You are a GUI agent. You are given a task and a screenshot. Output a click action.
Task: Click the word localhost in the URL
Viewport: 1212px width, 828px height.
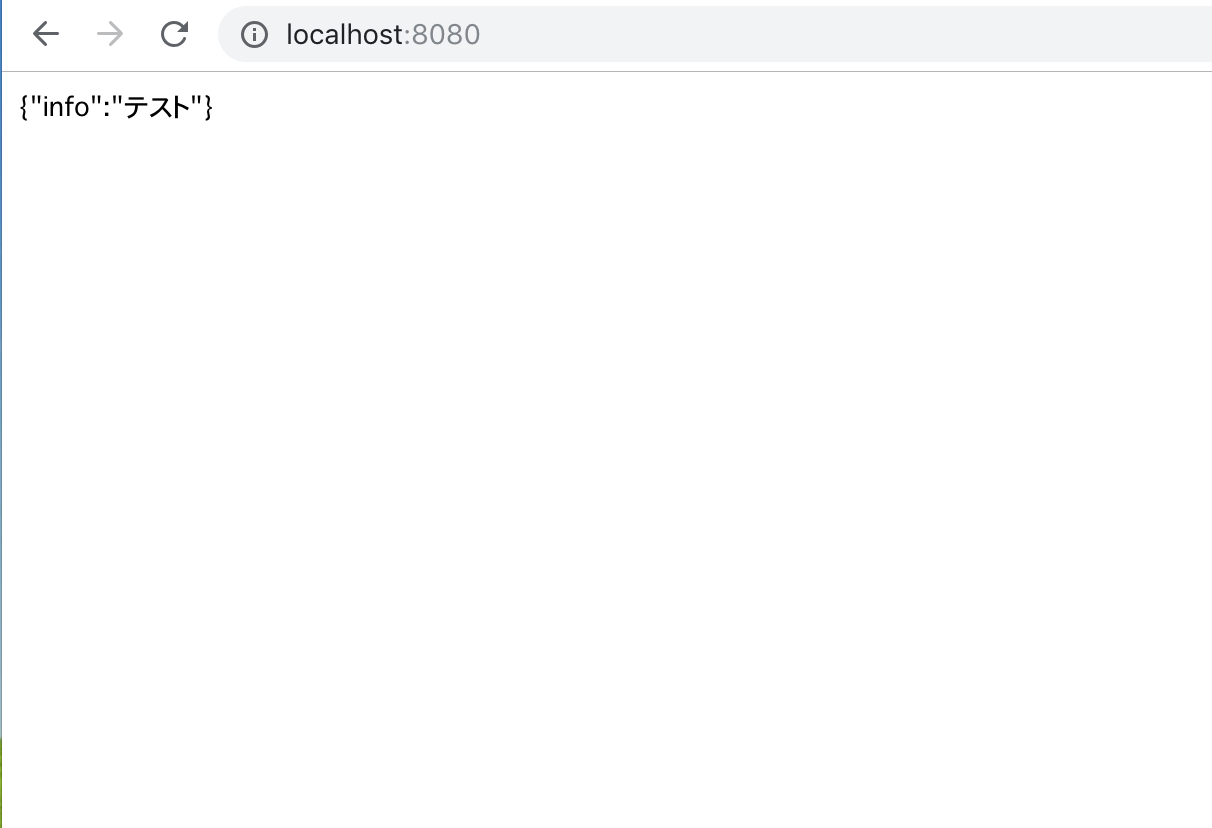click(345, 35)
